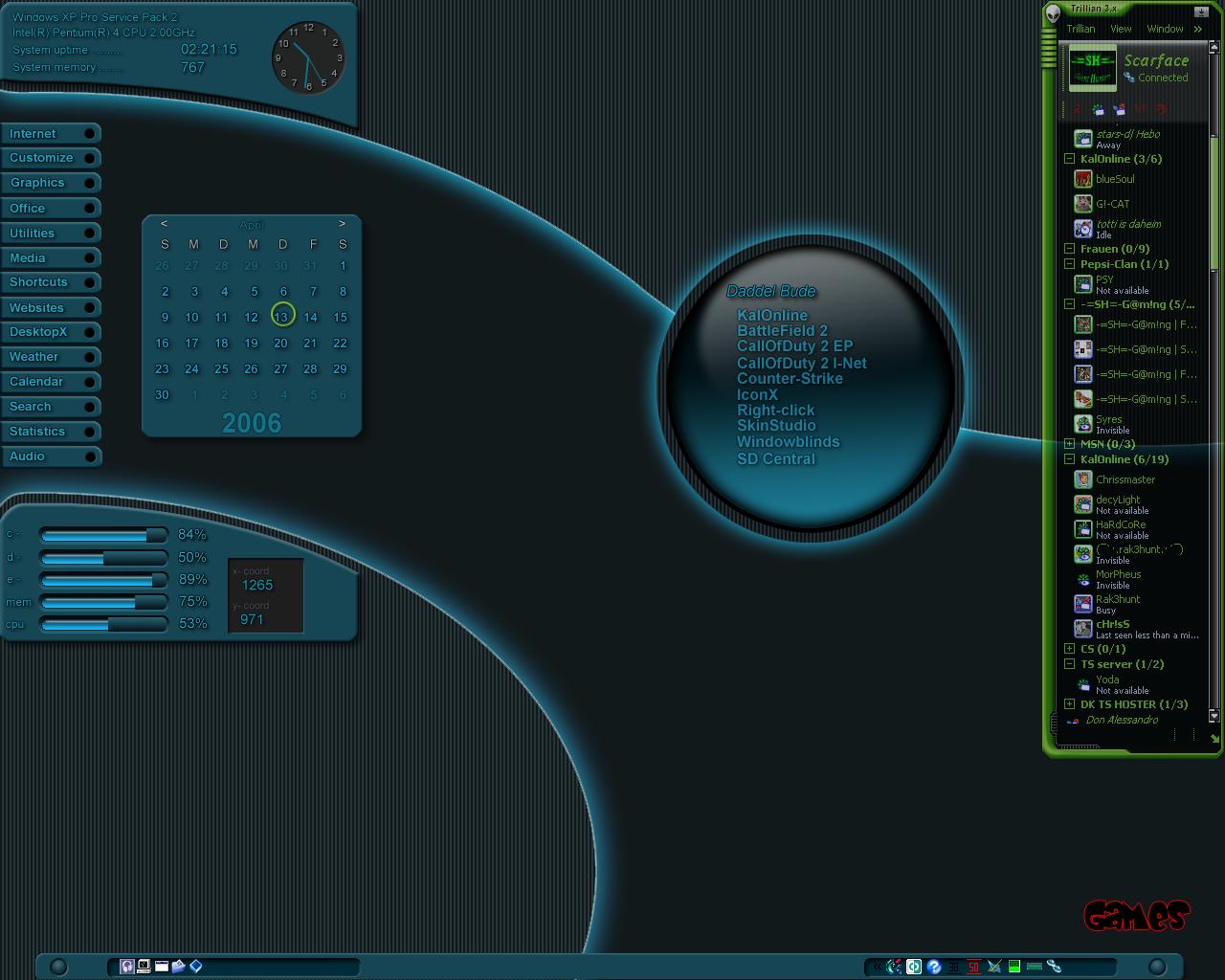This screenshot has width=1225, height=980.
Task: Select the stars-dj Hebo contact
Action: [x=1127, y=134]
